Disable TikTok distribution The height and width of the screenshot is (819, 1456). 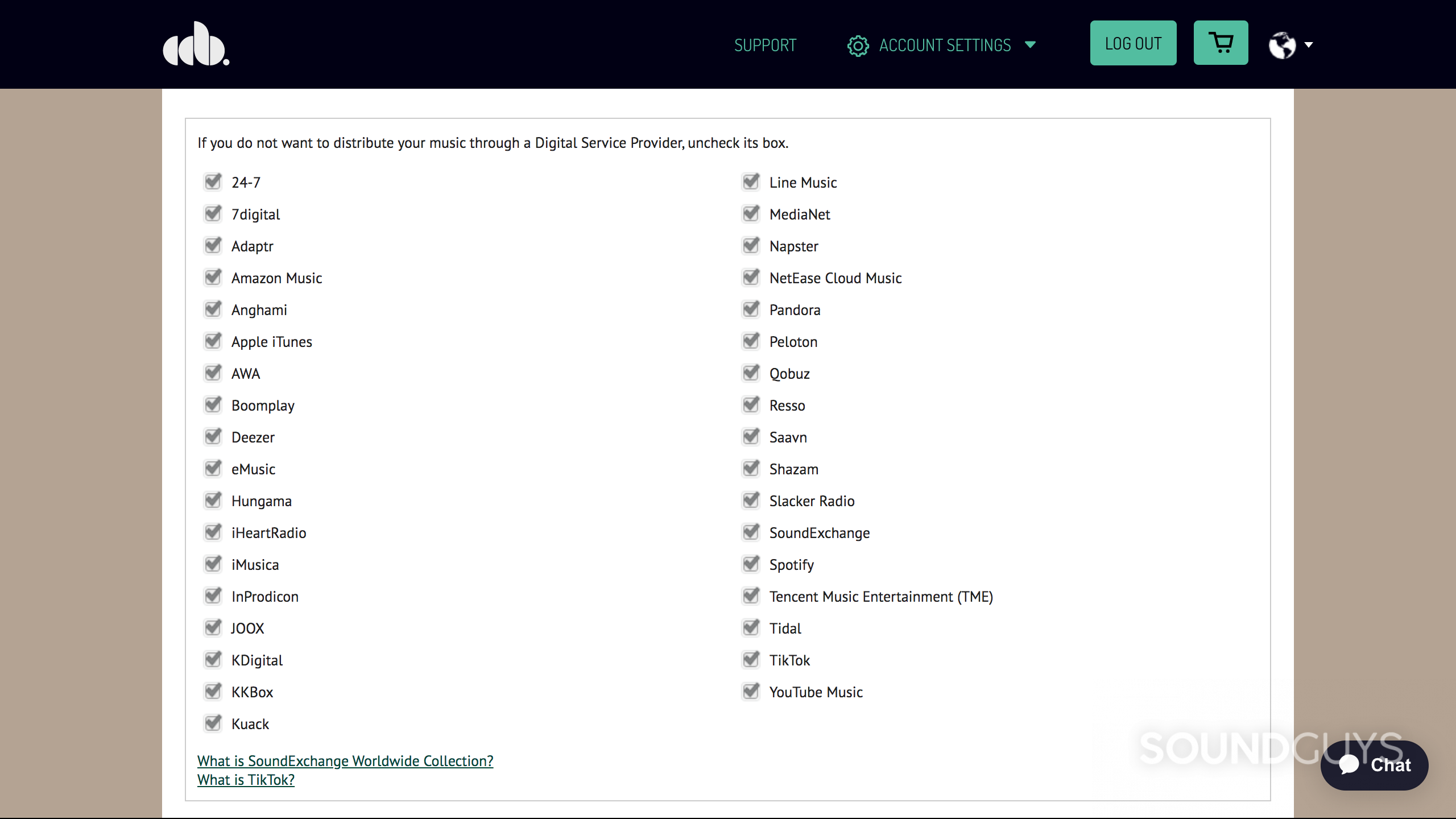click(x=751, y=659)
